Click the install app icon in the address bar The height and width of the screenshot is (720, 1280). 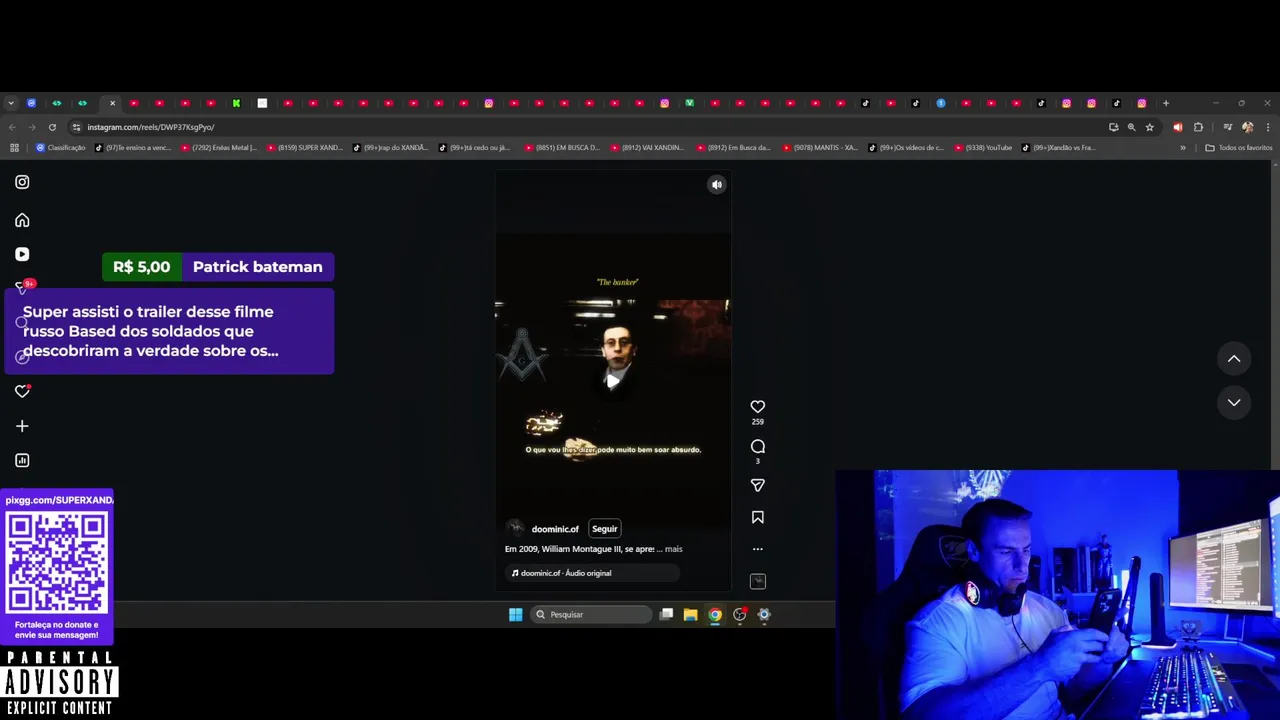pyautogui.click(x=1113, y=127)
